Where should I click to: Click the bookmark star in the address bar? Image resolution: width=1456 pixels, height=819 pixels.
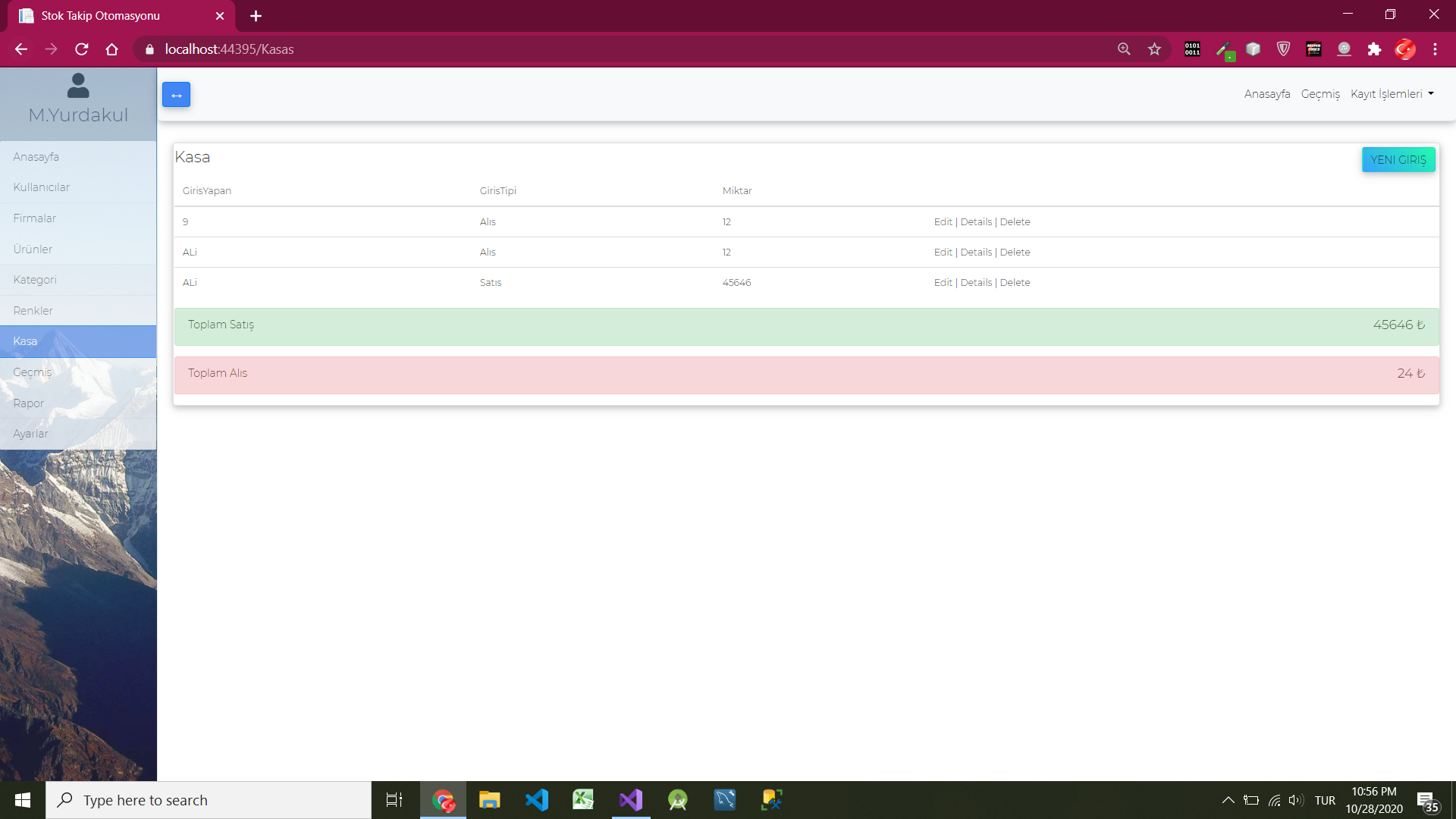[x=1154, y=49]
